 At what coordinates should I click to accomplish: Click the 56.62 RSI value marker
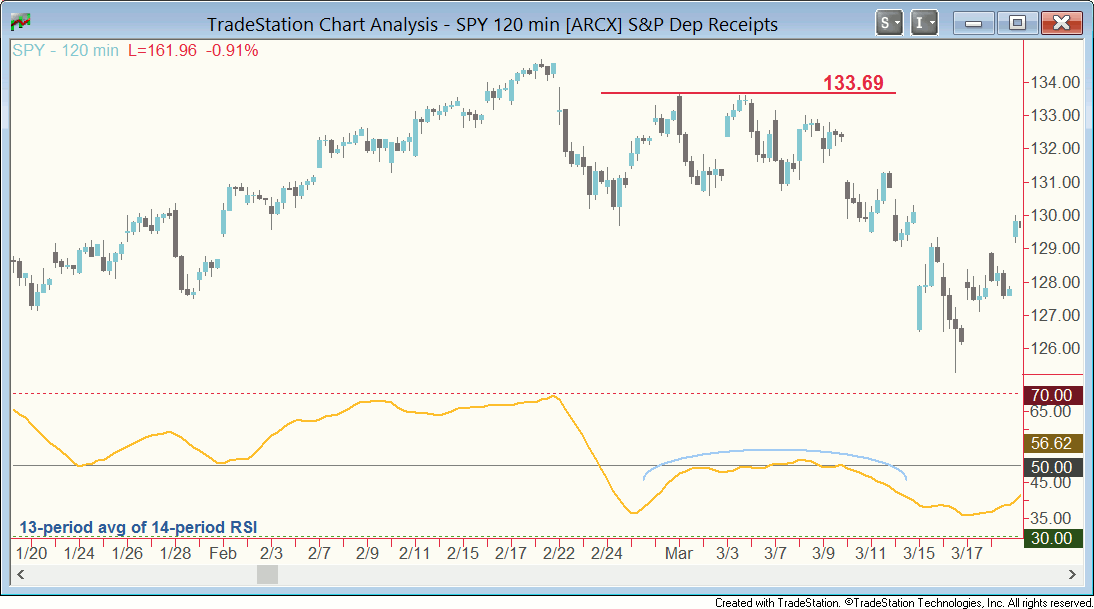[x=1053, y=443]
